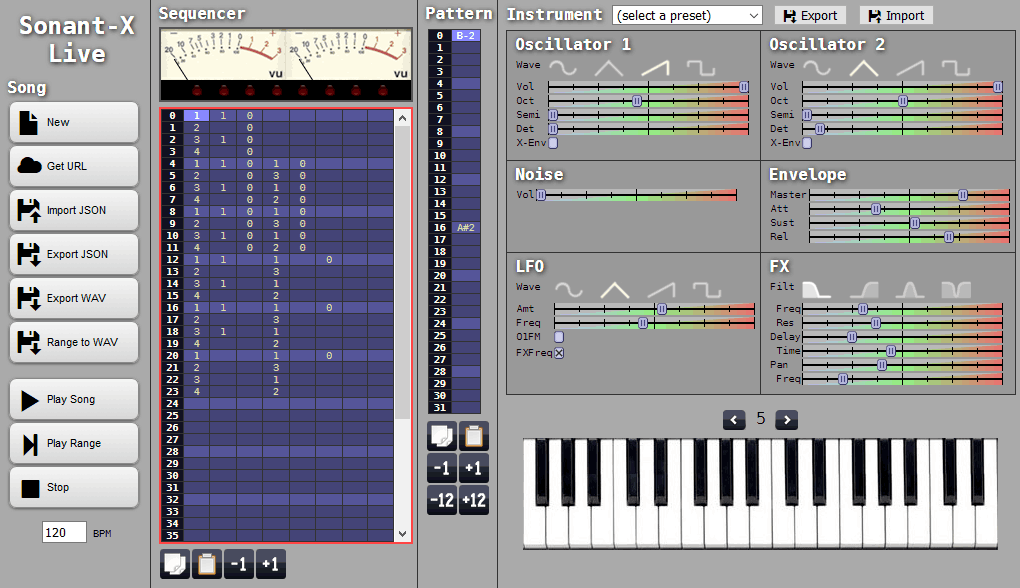Decrement sequencer pattern numbers with -1

click(x=239, y=564)
